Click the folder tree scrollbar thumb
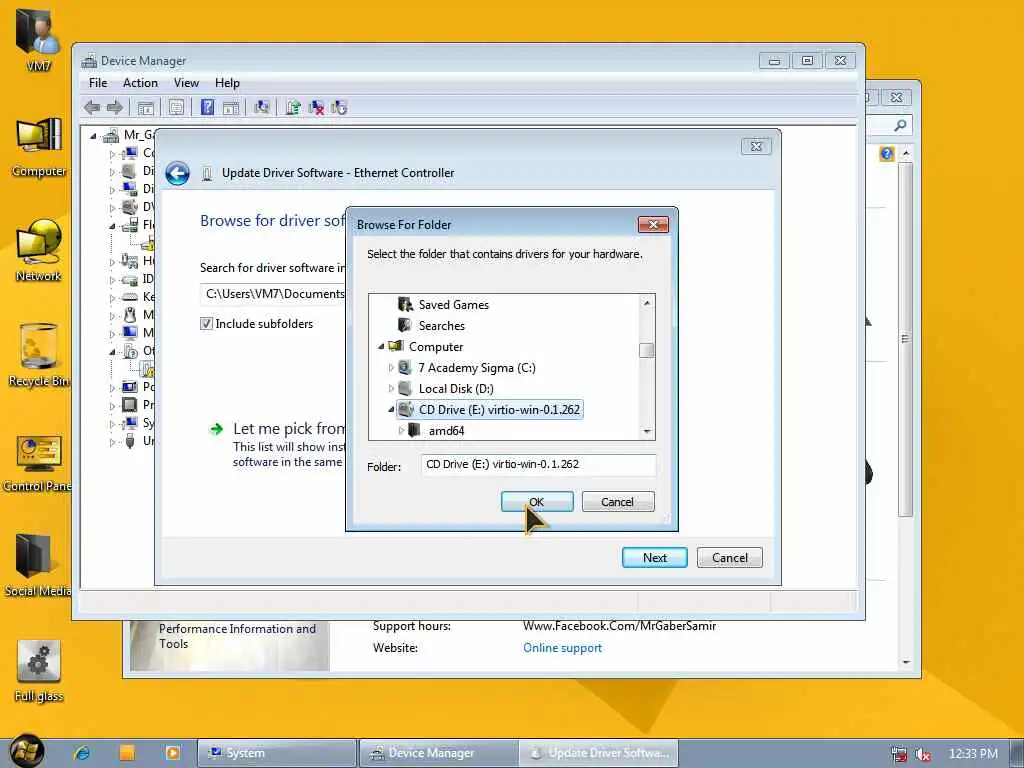 coord(647,351)
